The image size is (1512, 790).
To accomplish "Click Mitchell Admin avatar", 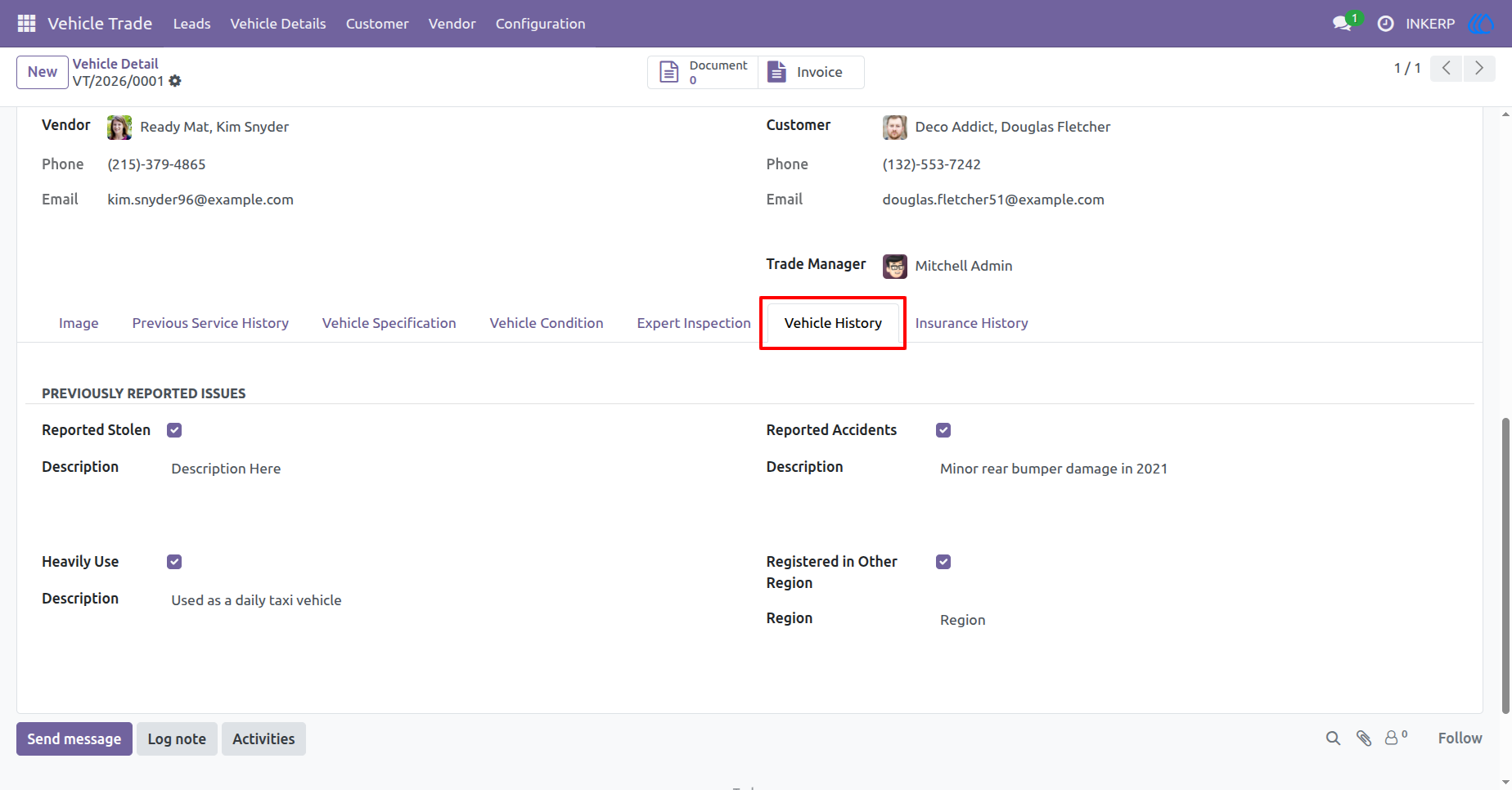I will pos(895,267).
